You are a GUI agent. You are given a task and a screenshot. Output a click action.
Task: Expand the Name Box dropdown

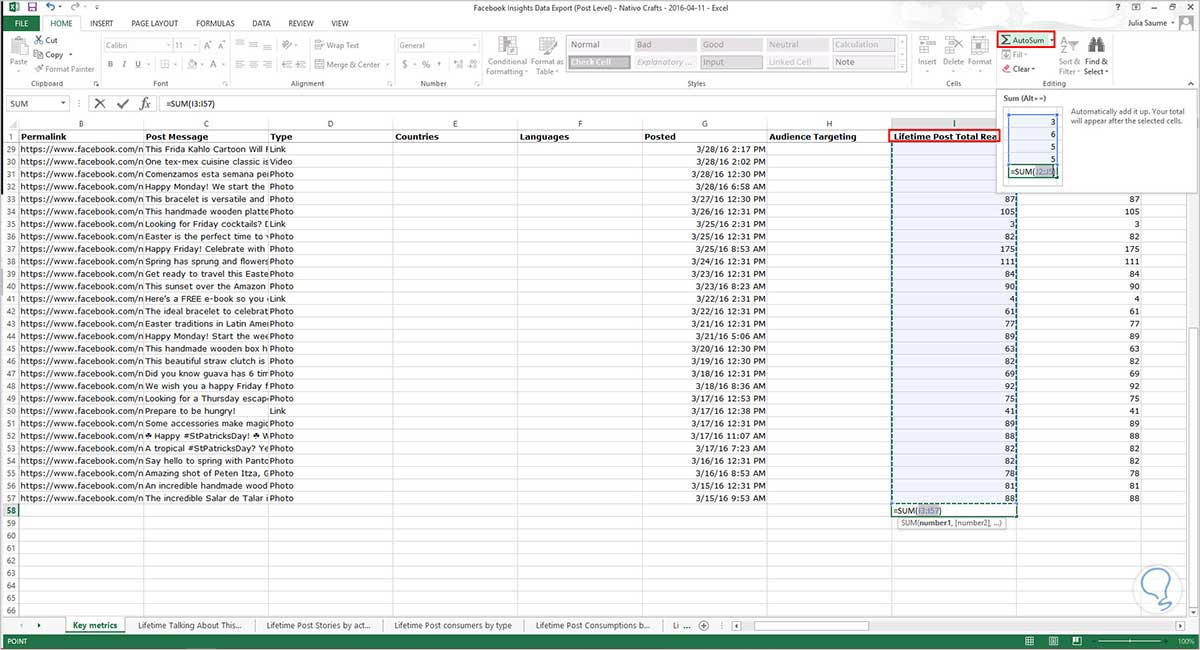click(63, 103)
